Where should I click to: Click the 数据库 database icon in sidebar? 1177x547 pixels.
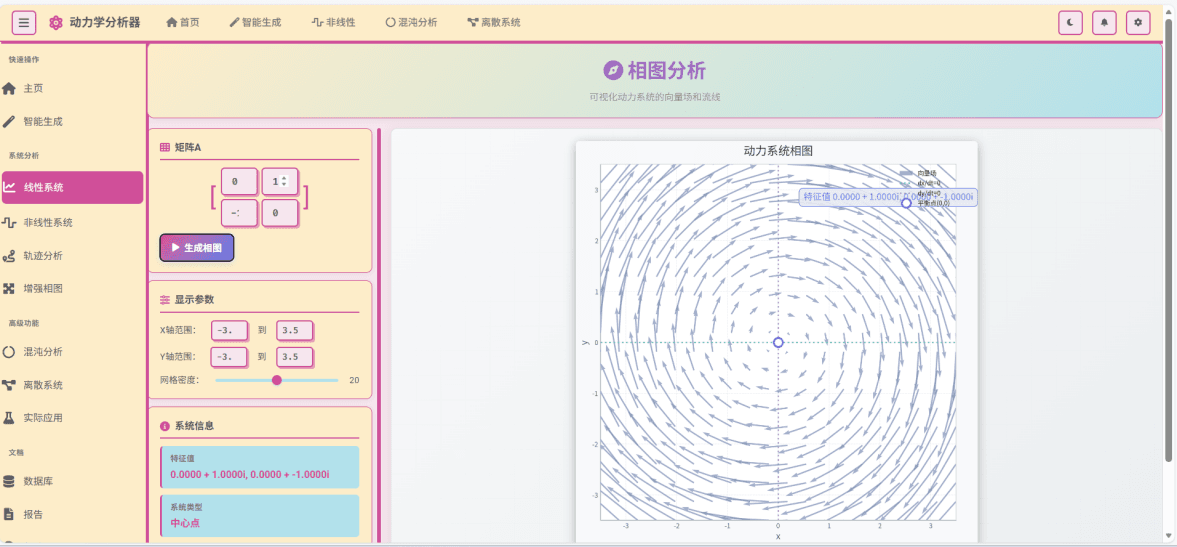[x=9, y=481]
